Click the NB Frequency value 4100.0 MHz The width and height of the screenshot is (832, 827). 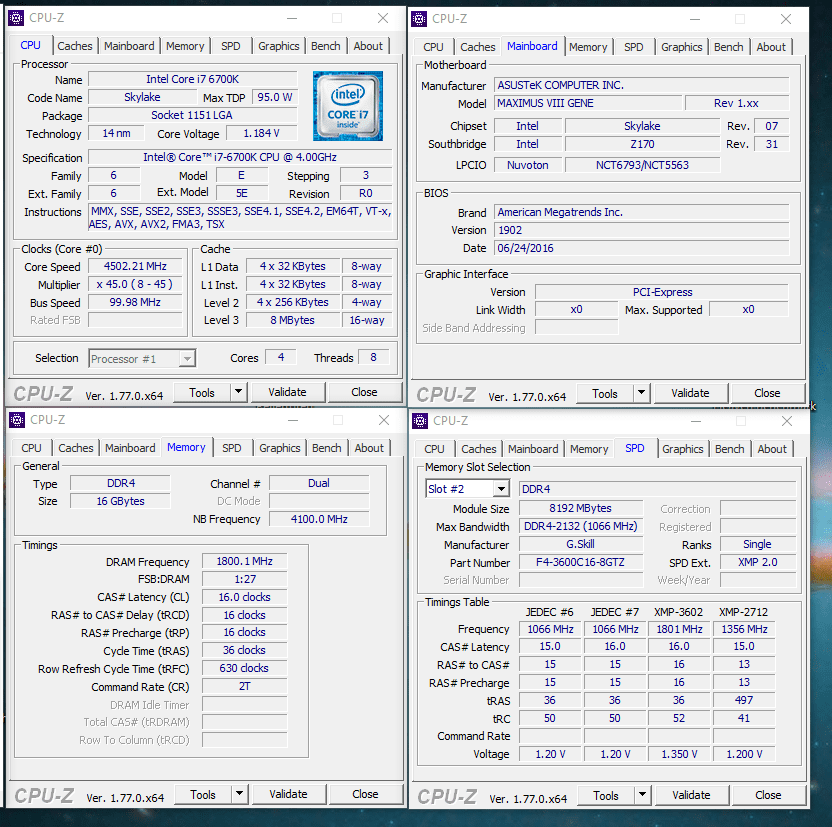pyautogui.click(x=319, y=519)
